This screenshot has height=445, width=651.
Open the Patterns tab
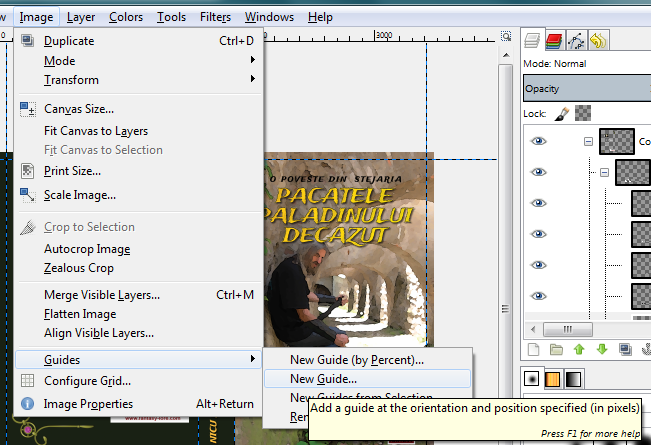(x=552, y=379)
